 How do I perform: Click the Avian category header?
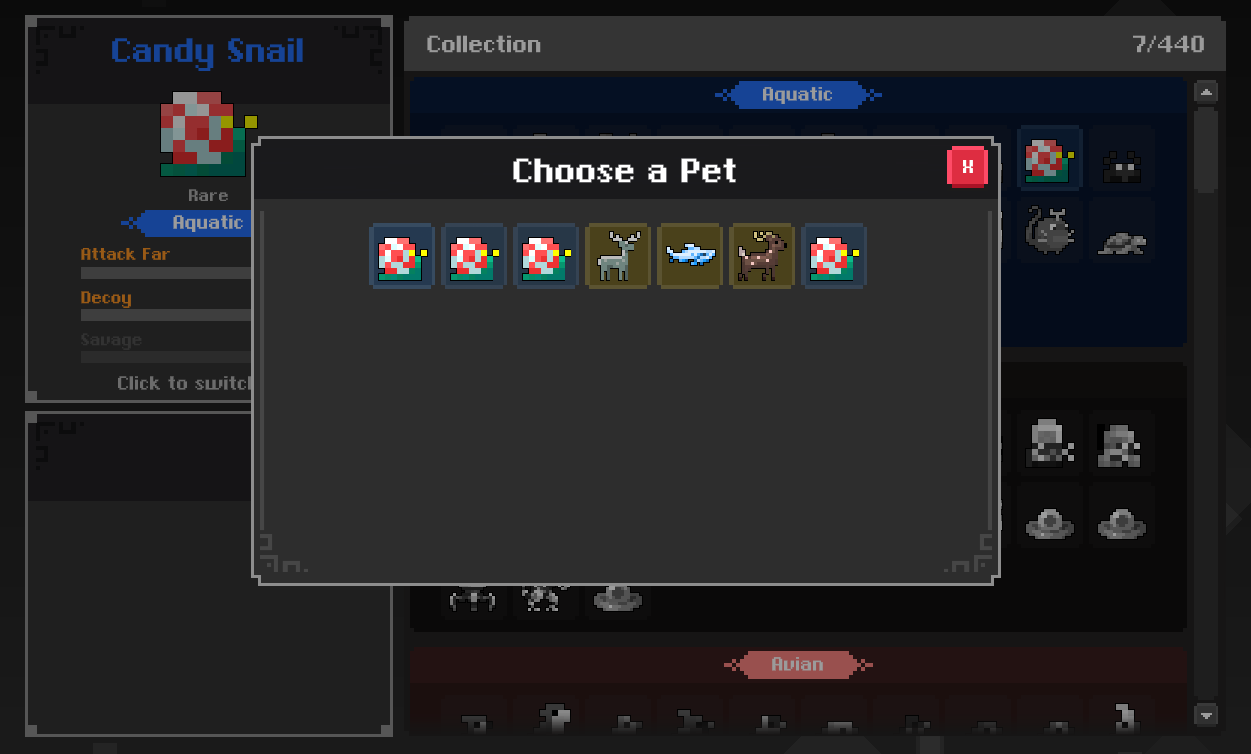[x=797, y=664]
